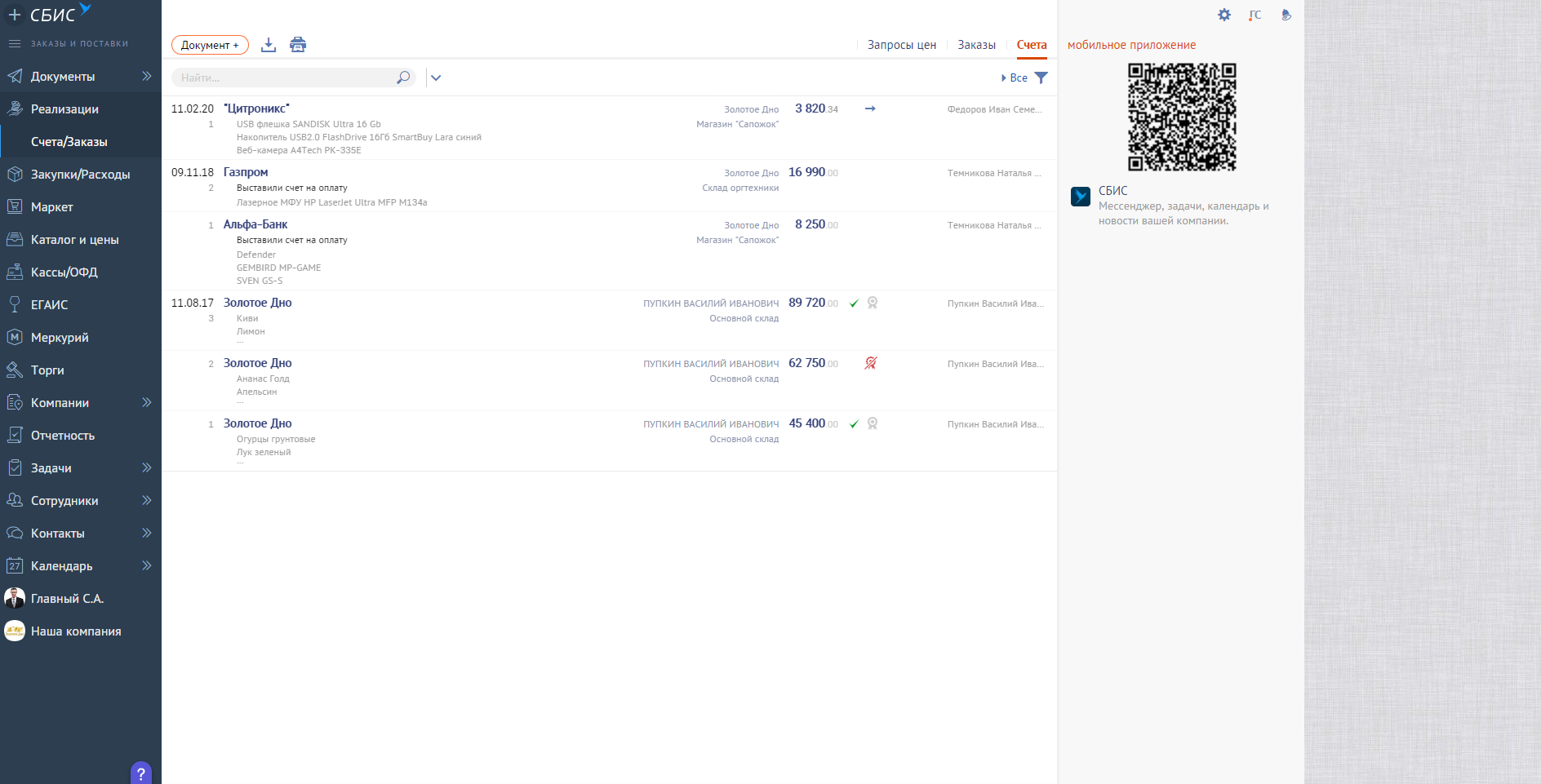Click the printer icon in toolbar
The width and height of the screenshot is (1541, 784).
298,45
